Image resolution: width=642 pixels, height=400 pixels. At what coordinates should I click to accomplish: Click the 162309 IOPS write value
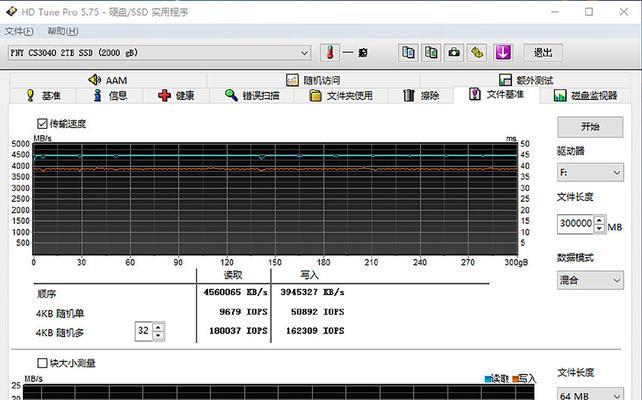(x=315, y=331)
